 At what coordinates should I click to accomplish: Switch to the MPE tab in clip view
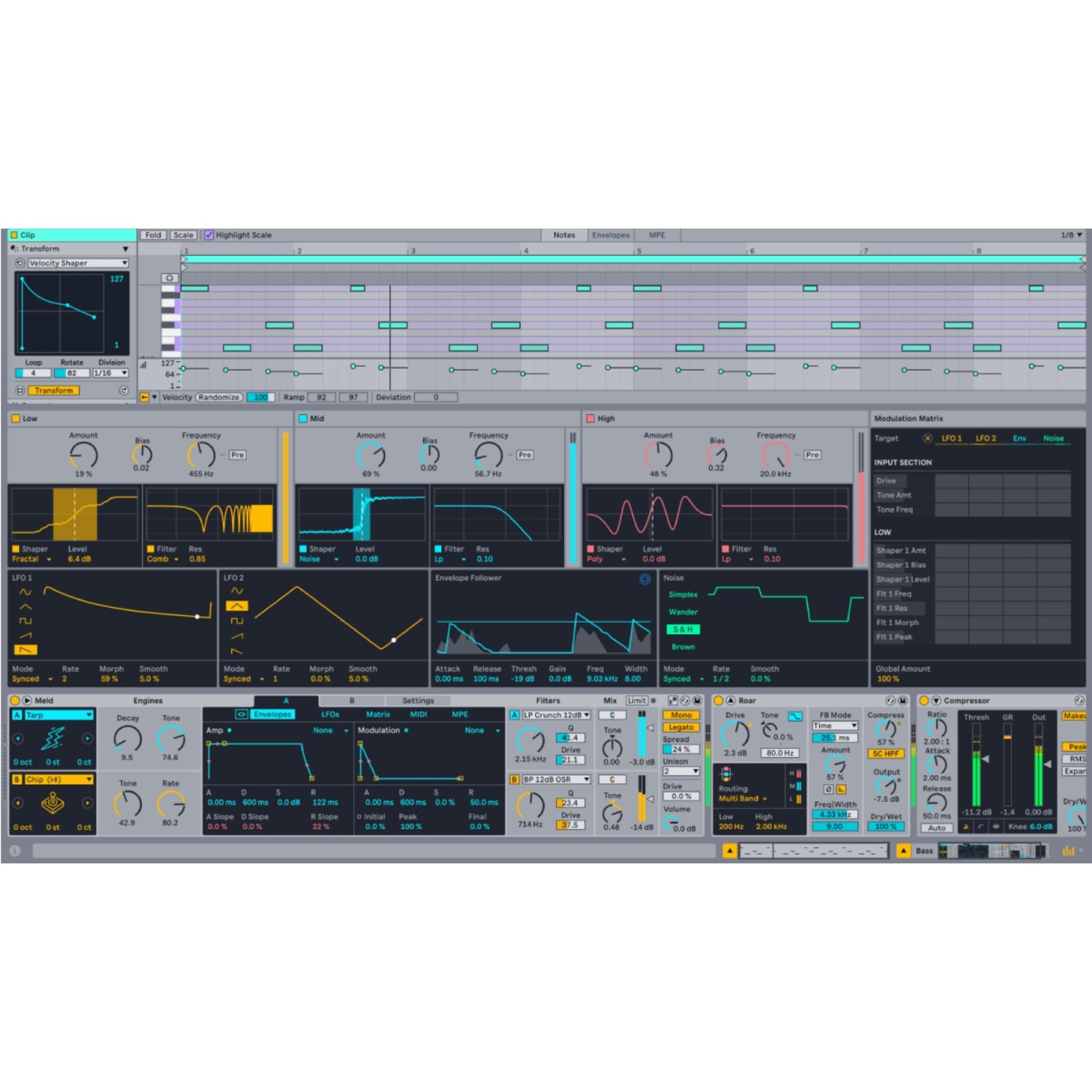tap(657, 234)
